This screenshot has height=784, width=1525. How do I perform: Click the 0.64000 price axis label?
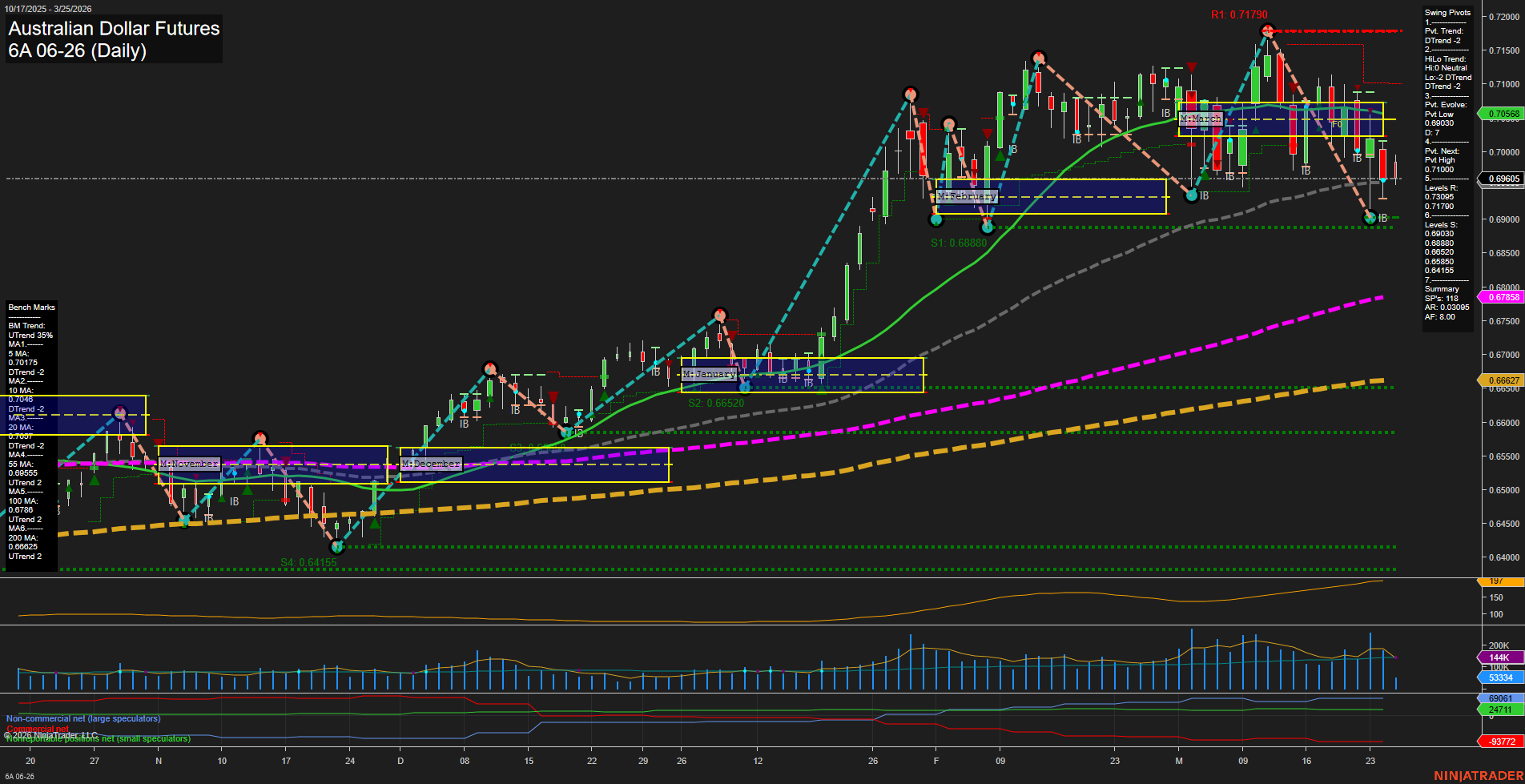coord(1503,557)
